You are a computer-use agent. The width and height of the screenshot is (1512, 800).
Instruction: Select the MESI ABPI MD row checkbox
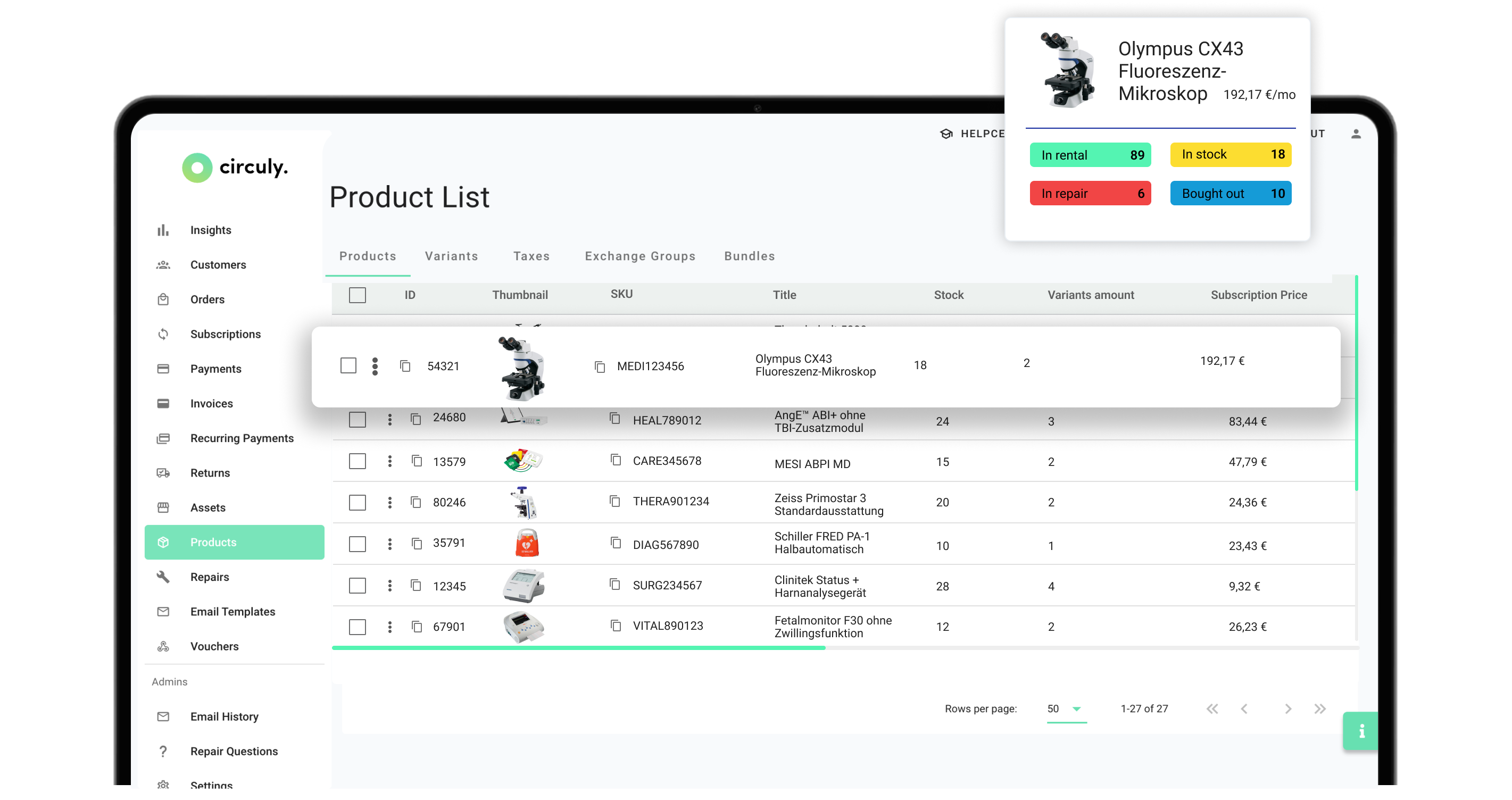(x=358, y=461)
